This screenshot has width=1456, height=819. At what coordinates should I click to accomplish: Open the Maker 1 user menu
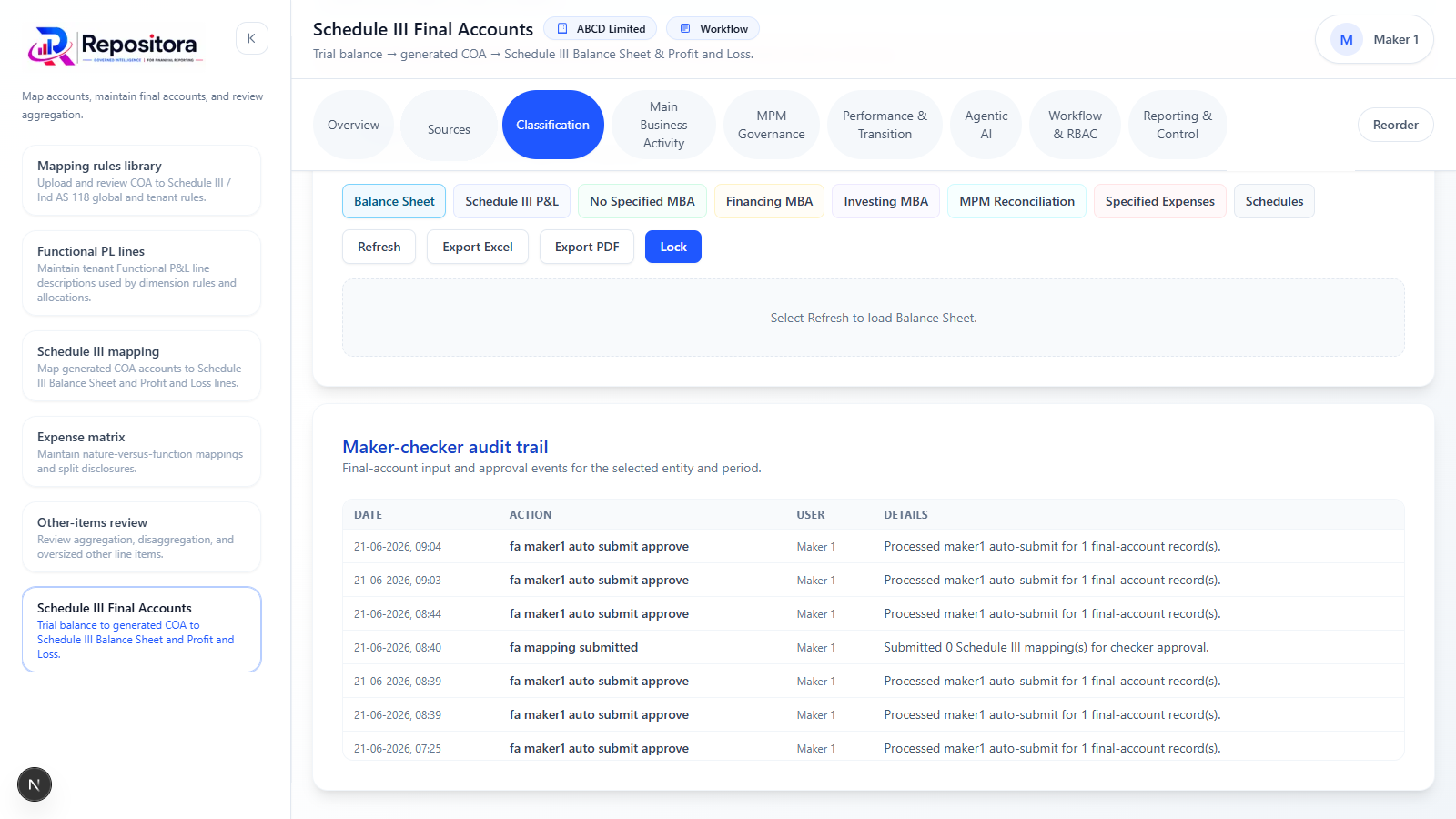click(x=1374, y=39)
